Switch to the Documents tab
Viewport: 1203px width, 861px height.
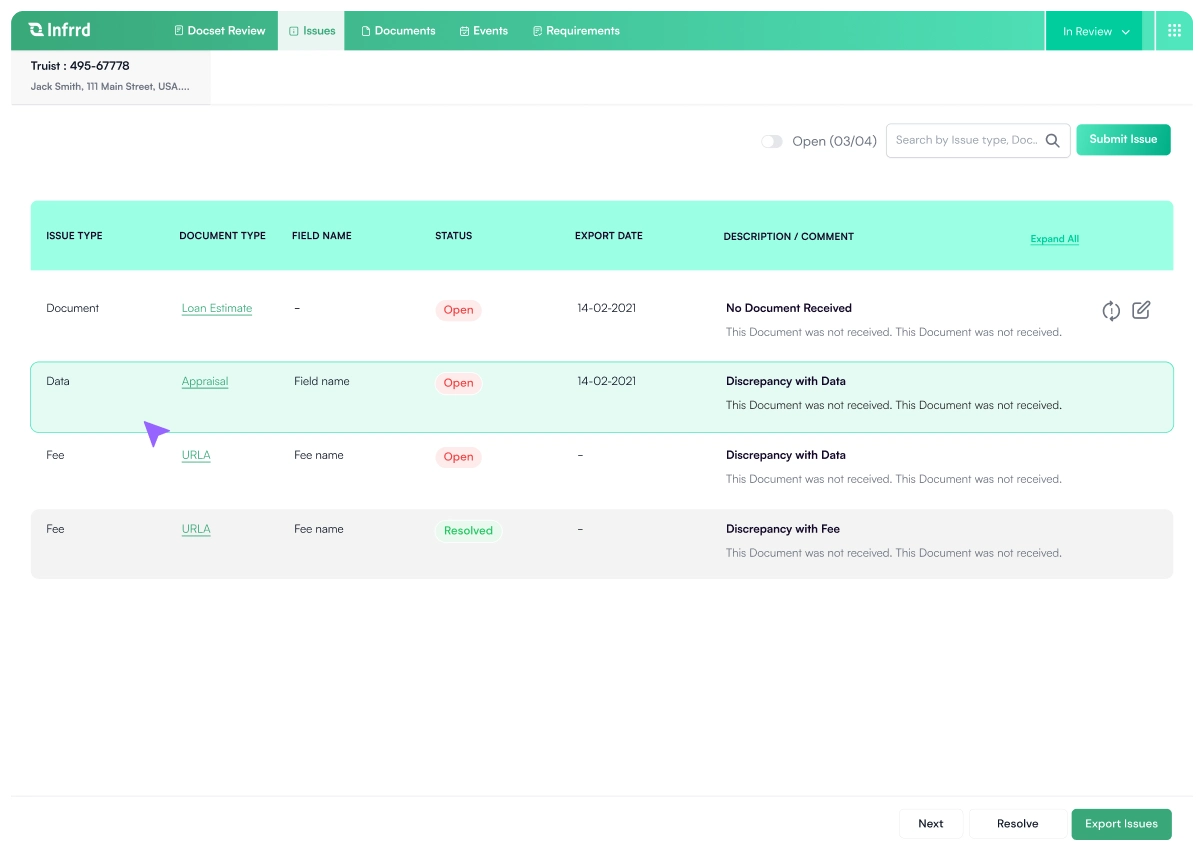click(398, 31)
